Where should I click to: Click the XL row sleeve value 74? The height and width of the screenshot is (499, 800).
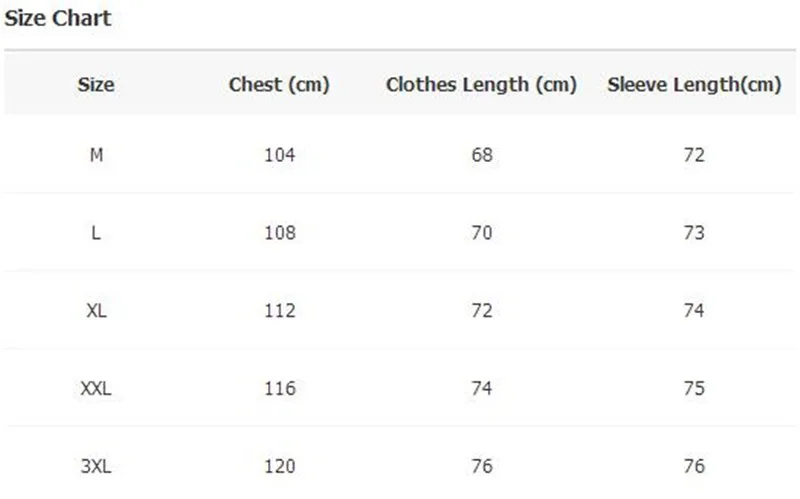[694, 310]
